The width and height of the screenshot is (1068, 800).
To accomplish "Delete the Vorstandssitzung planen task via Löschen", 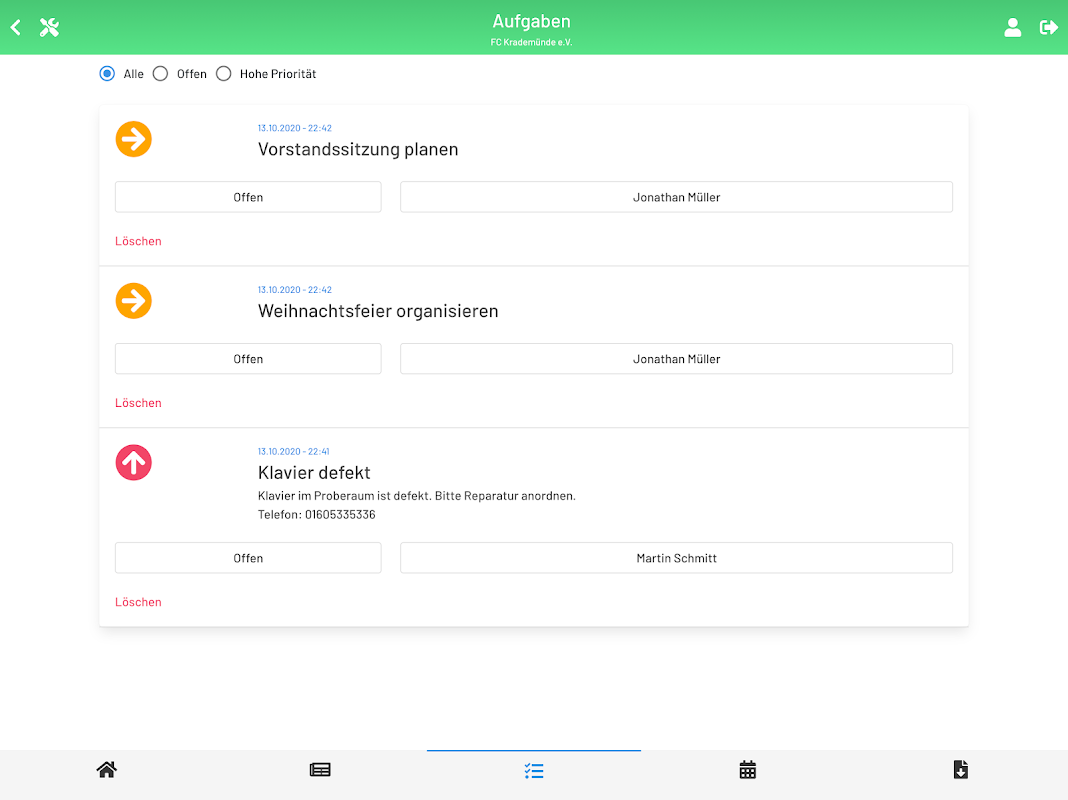I will coord(138,241).
